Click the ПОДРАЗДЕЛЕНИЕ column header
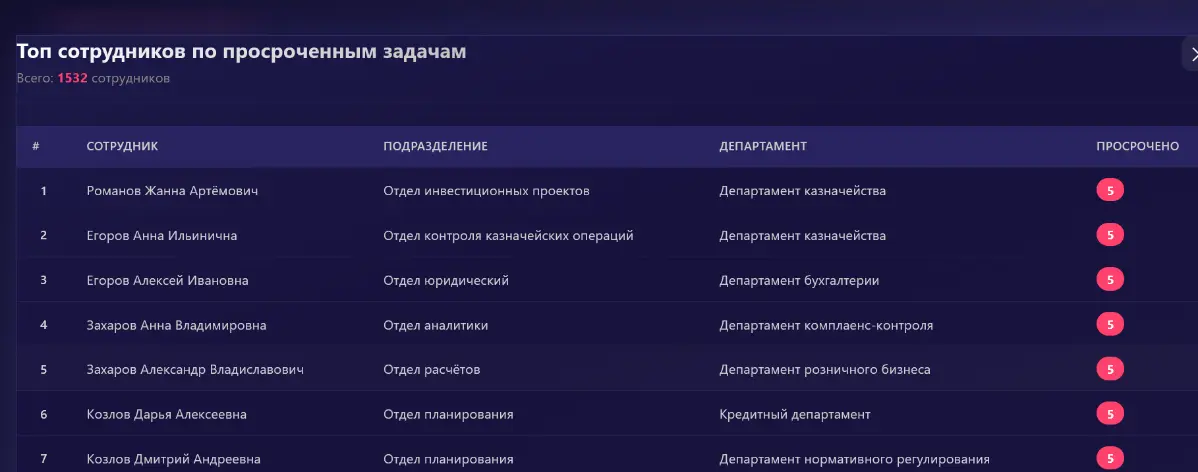This screenshot has height=472, width=1198. click(x=435, y=146)
